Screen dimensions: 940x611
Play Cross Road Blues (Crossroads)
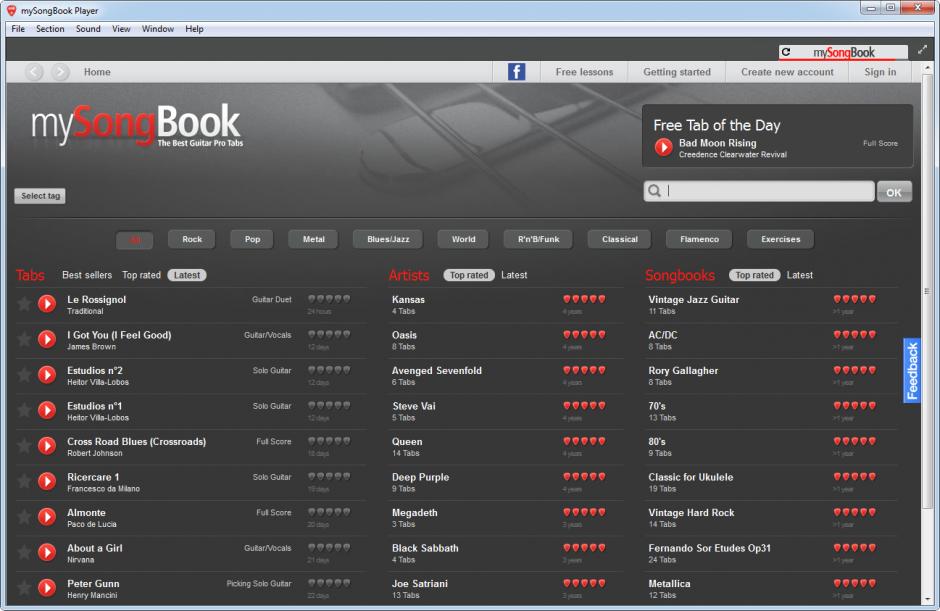[47, 446]
